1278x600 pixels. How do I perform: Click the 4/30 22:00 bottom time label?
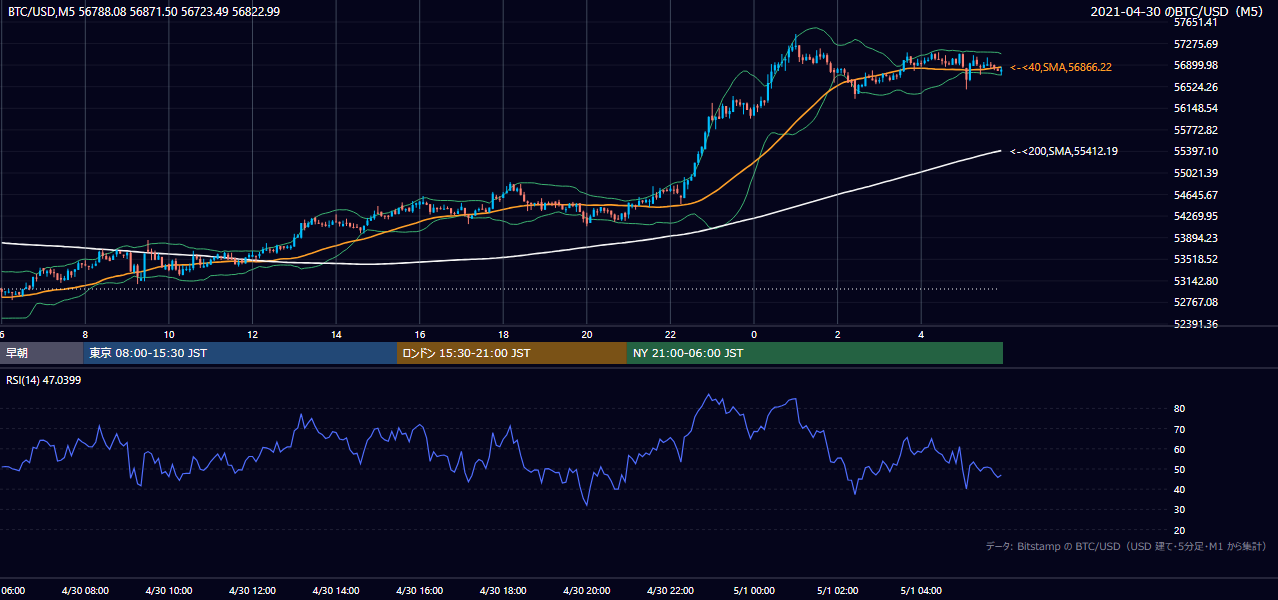click(670, 590)
